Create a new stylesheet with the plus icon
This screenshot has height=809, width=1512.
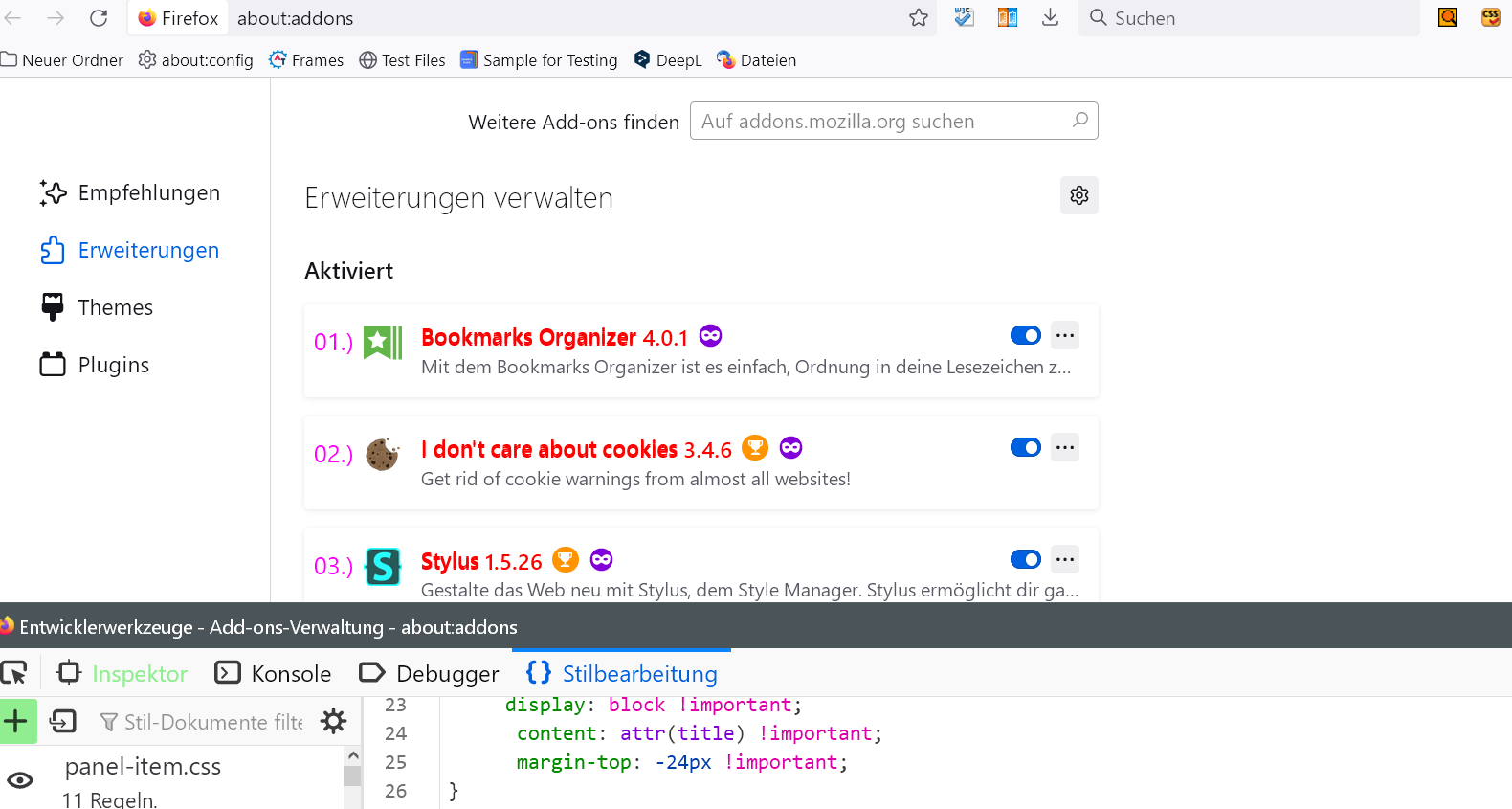pyautogui.click(x=16, y=721)
